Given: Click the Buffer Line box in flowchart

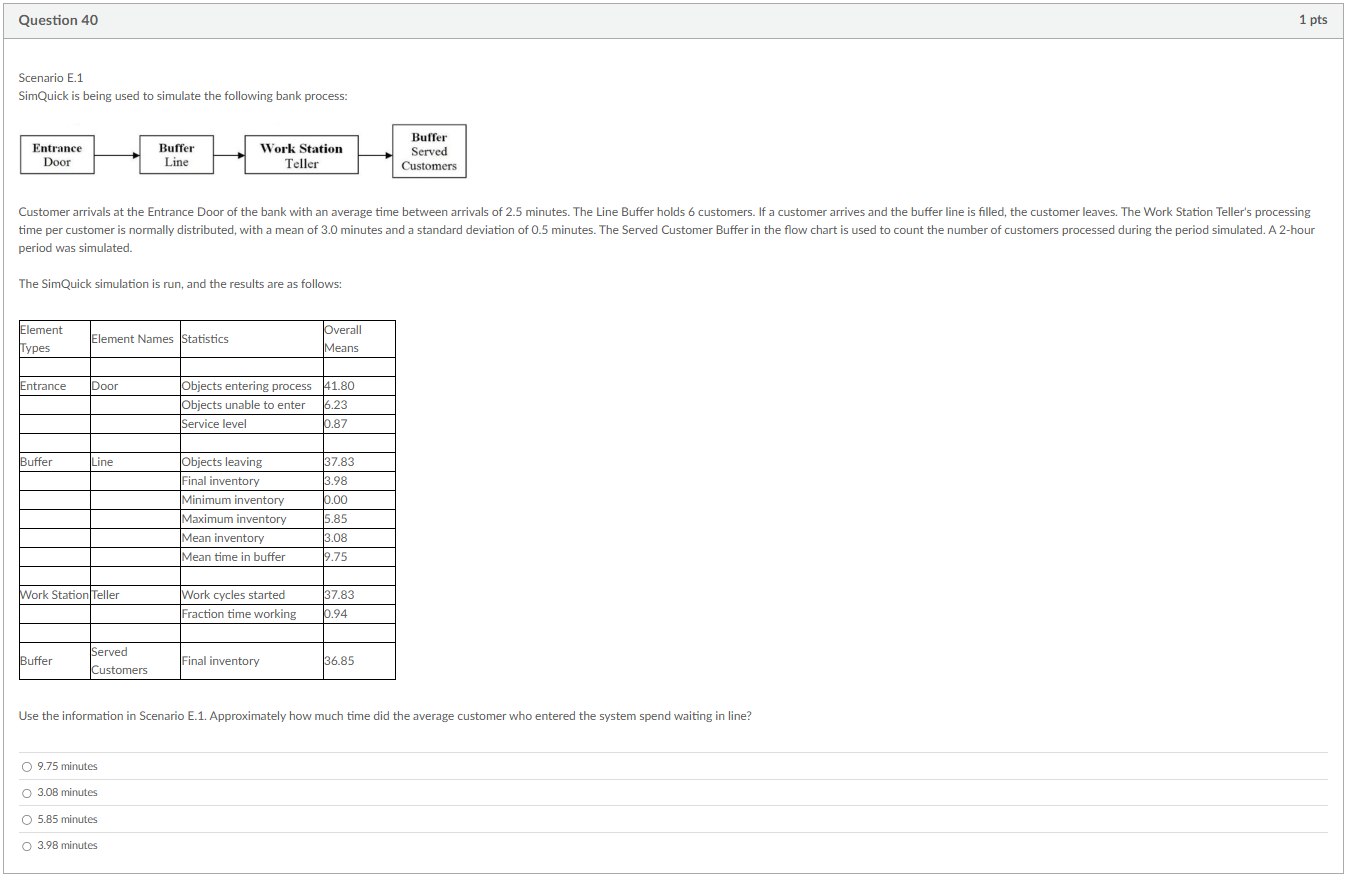Looking at the screenshot, I should point(177,155).
